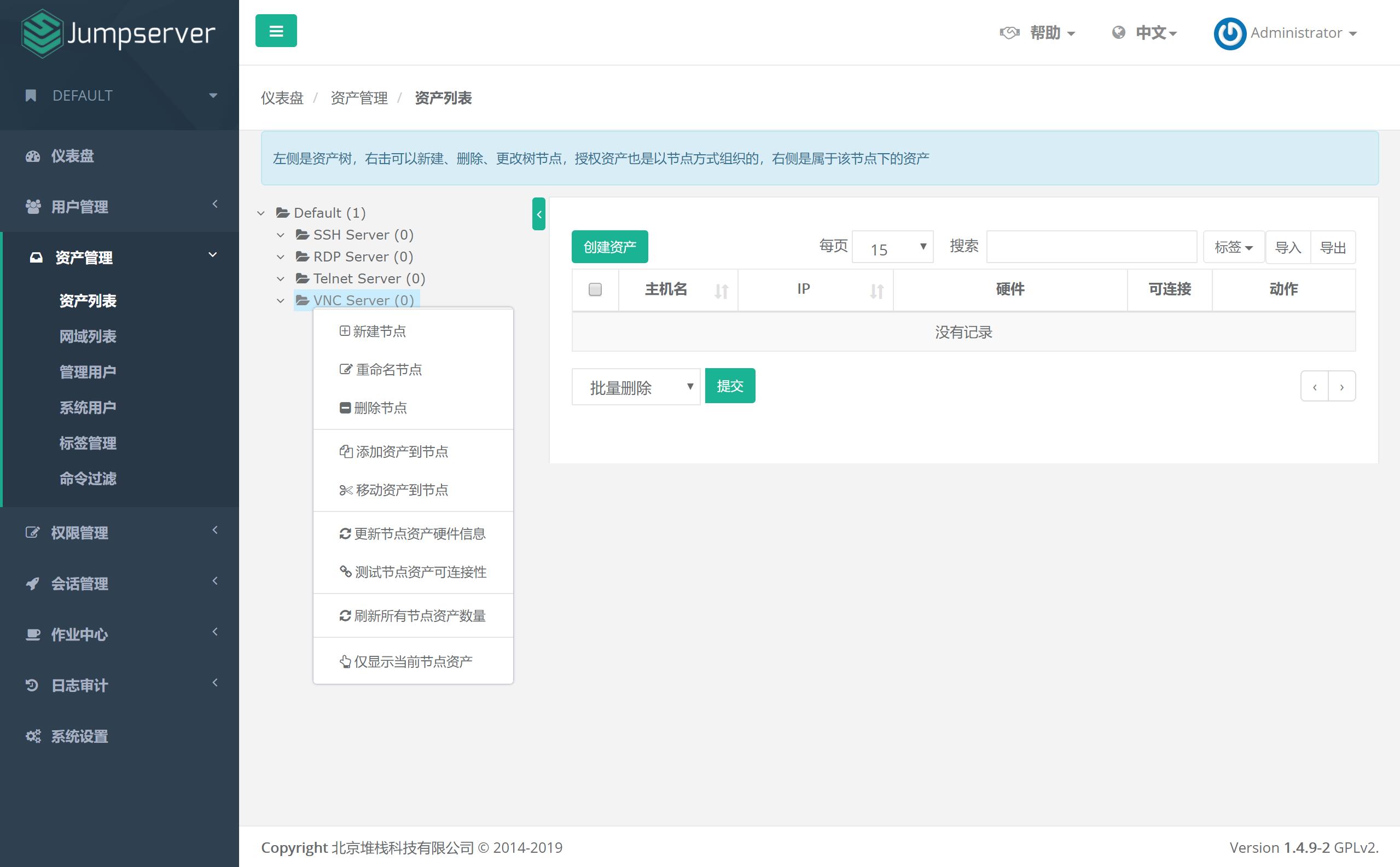Viewport: 1400px width, 867px height.
Task: Go to next page of asset table
Action: tap(1342, 387)
